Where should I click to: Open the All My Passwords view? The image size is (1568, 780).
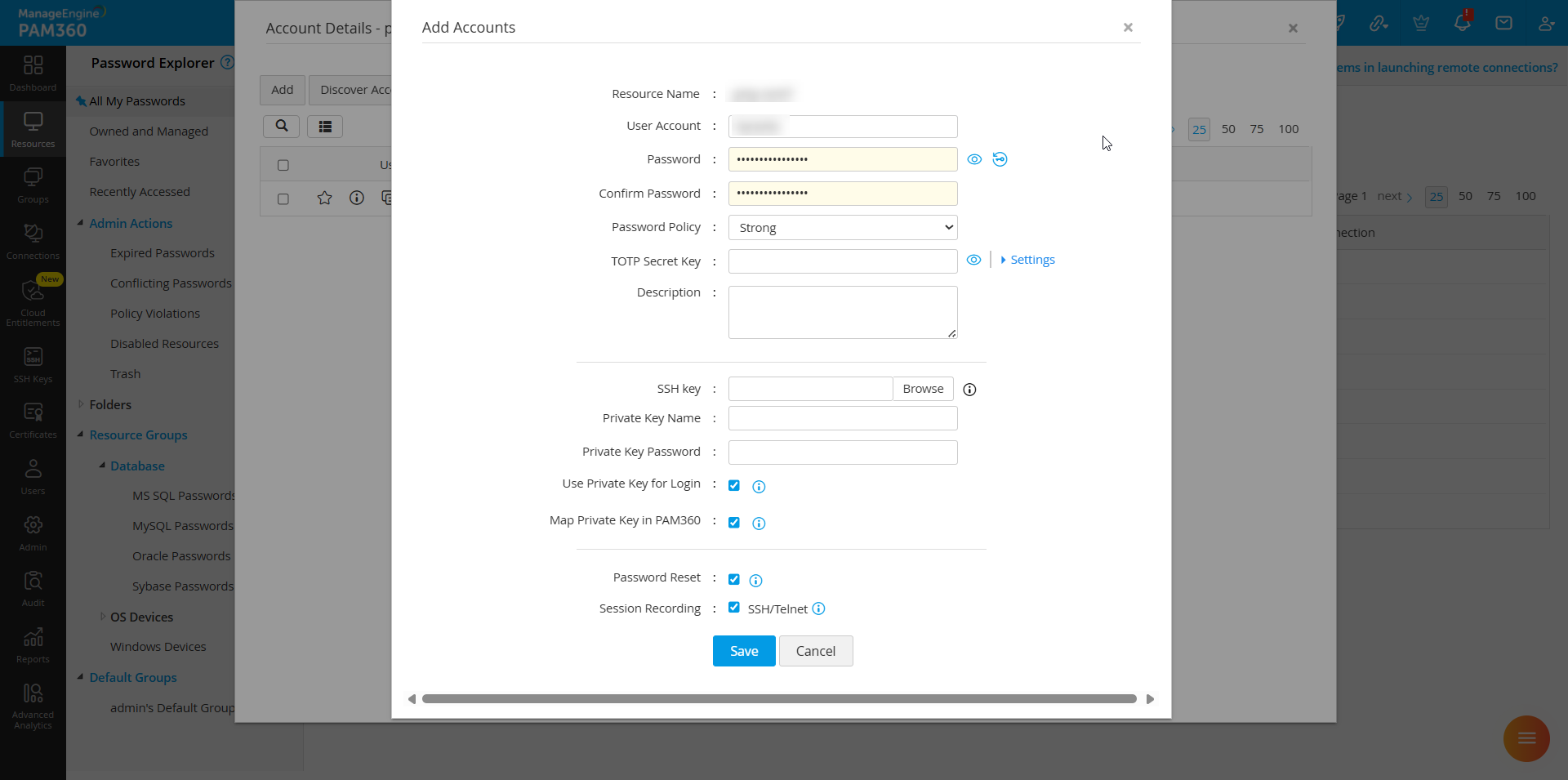[x=136, y=100]
